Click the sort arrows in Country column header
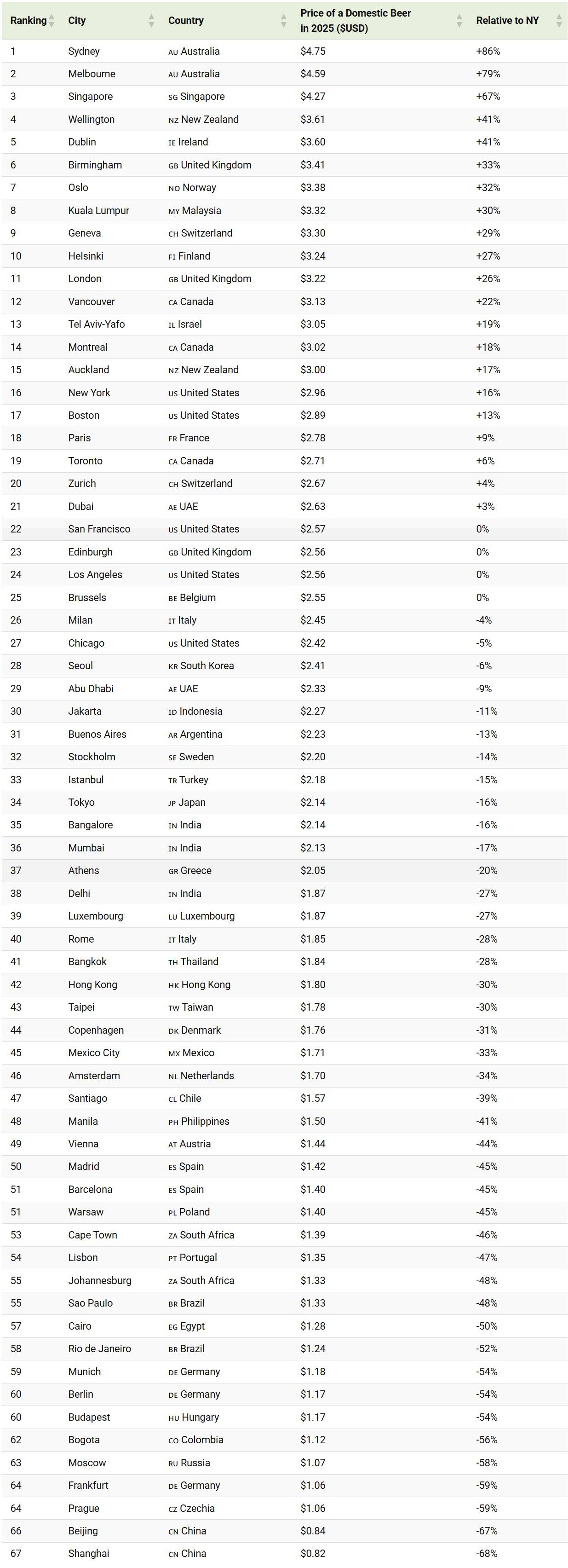The height and width of the screenshot is (1568, 568). 283,21
